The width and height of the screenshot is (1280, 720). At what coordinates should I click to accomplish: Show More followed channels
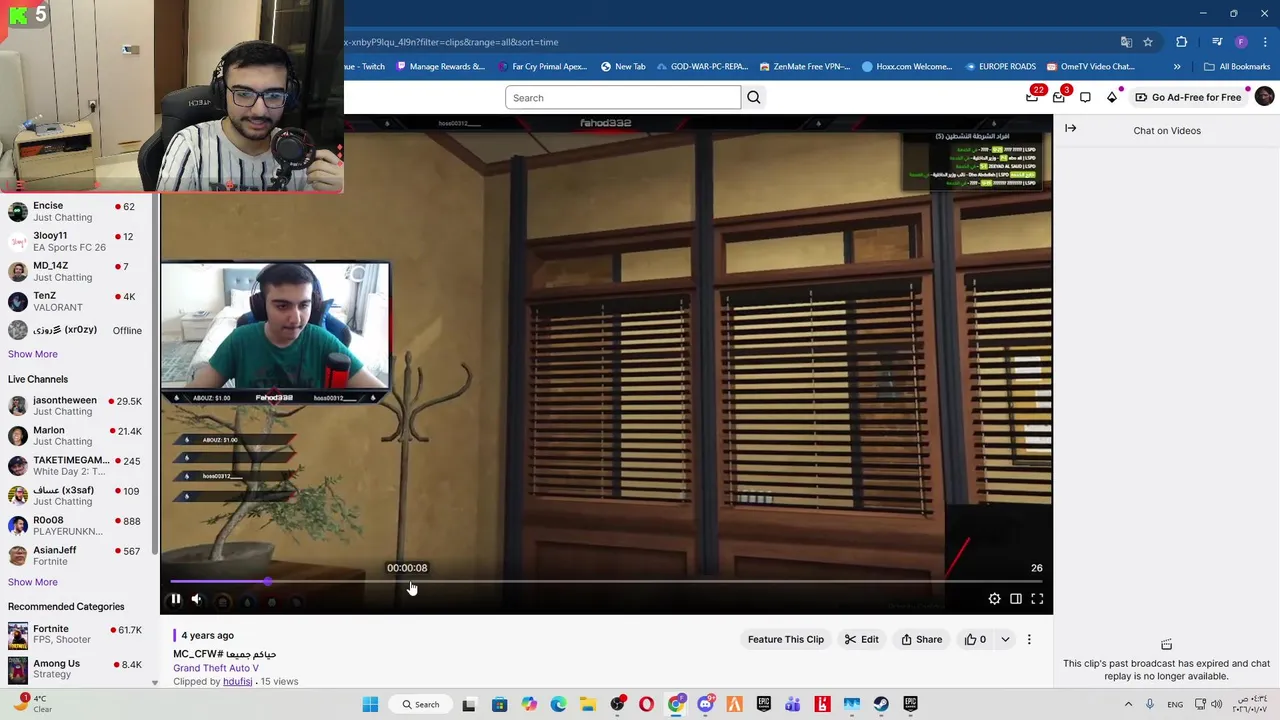[x=33, y=354]
